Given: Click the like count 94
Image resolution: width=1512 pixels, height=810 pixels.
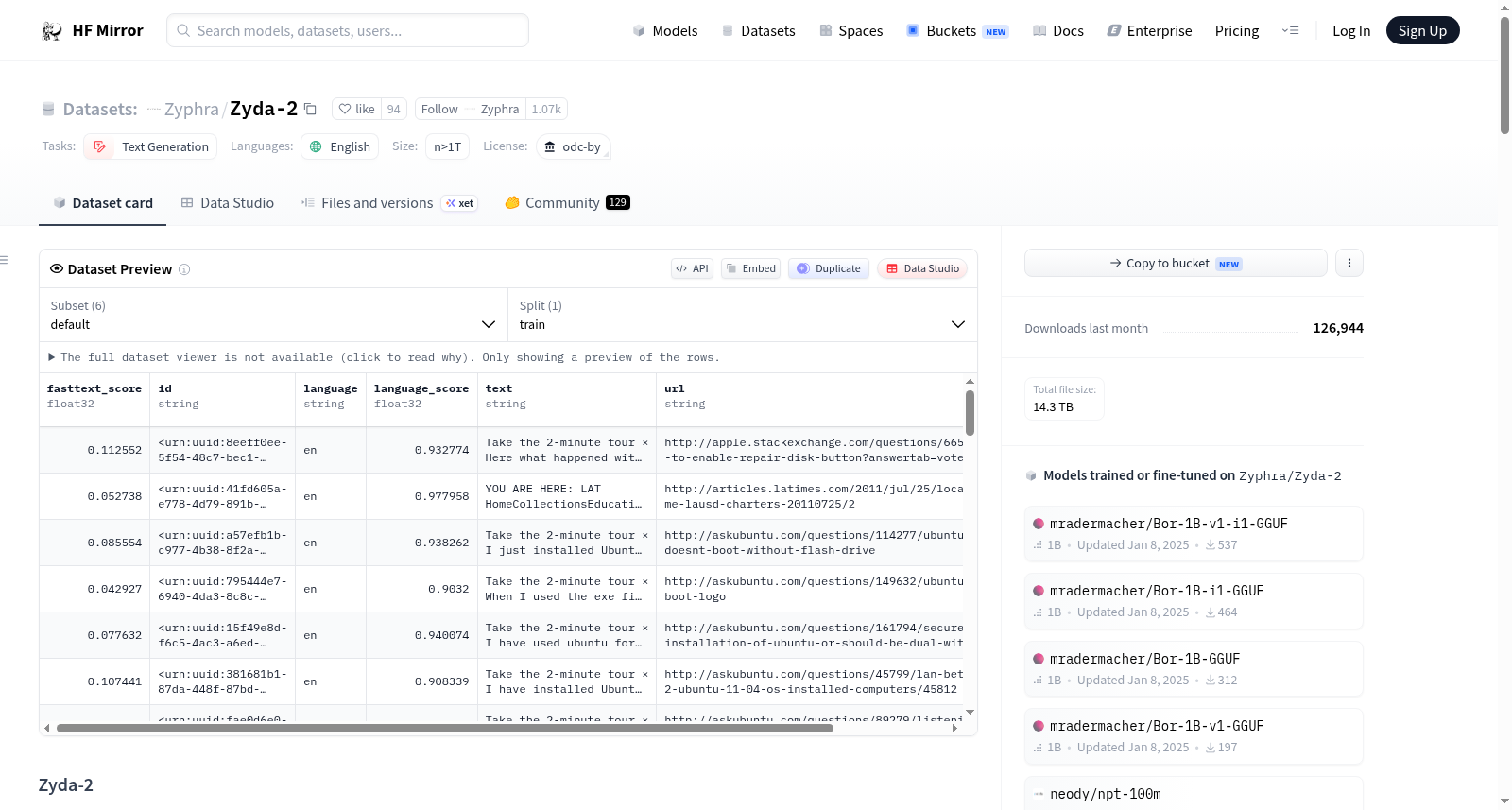Looking at the screenshot, I should pyautogui.click(x=394, y=109).
